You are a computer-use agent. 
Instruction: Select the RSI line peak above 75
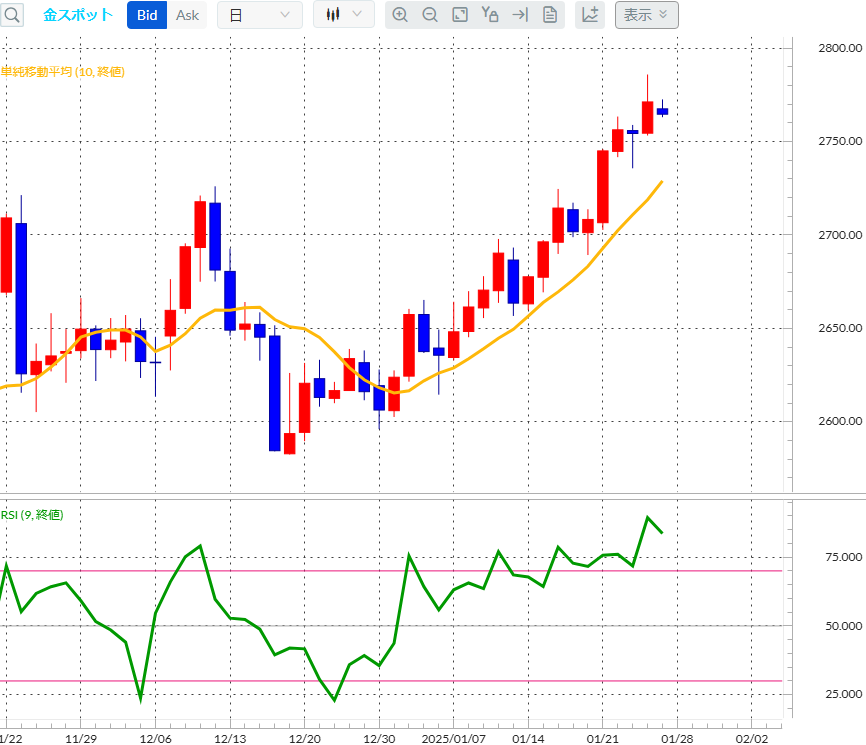647,517
